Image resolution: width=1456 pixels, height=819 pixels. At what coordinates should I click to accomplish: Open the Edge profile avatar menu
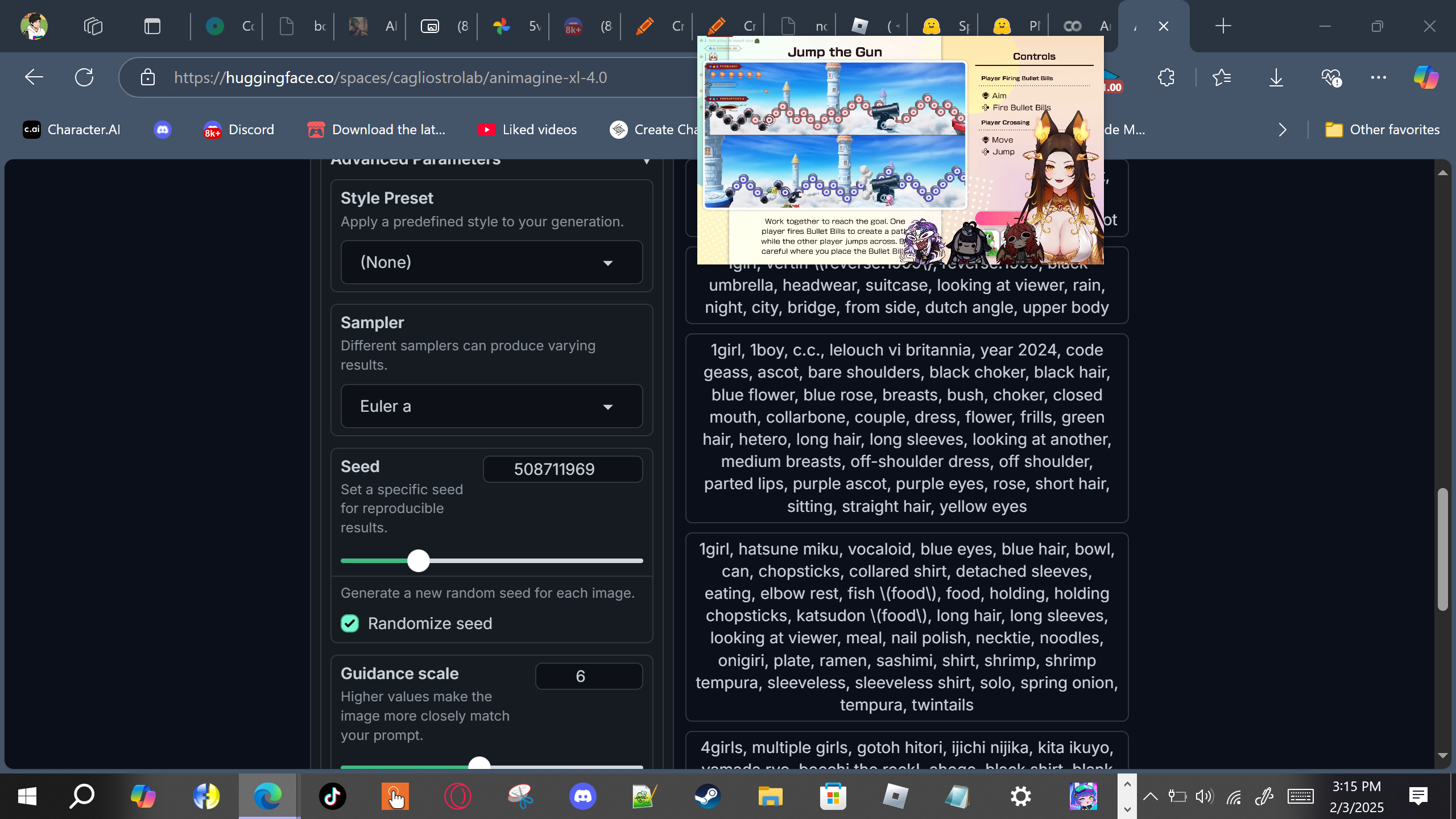(x=34, y=26)
